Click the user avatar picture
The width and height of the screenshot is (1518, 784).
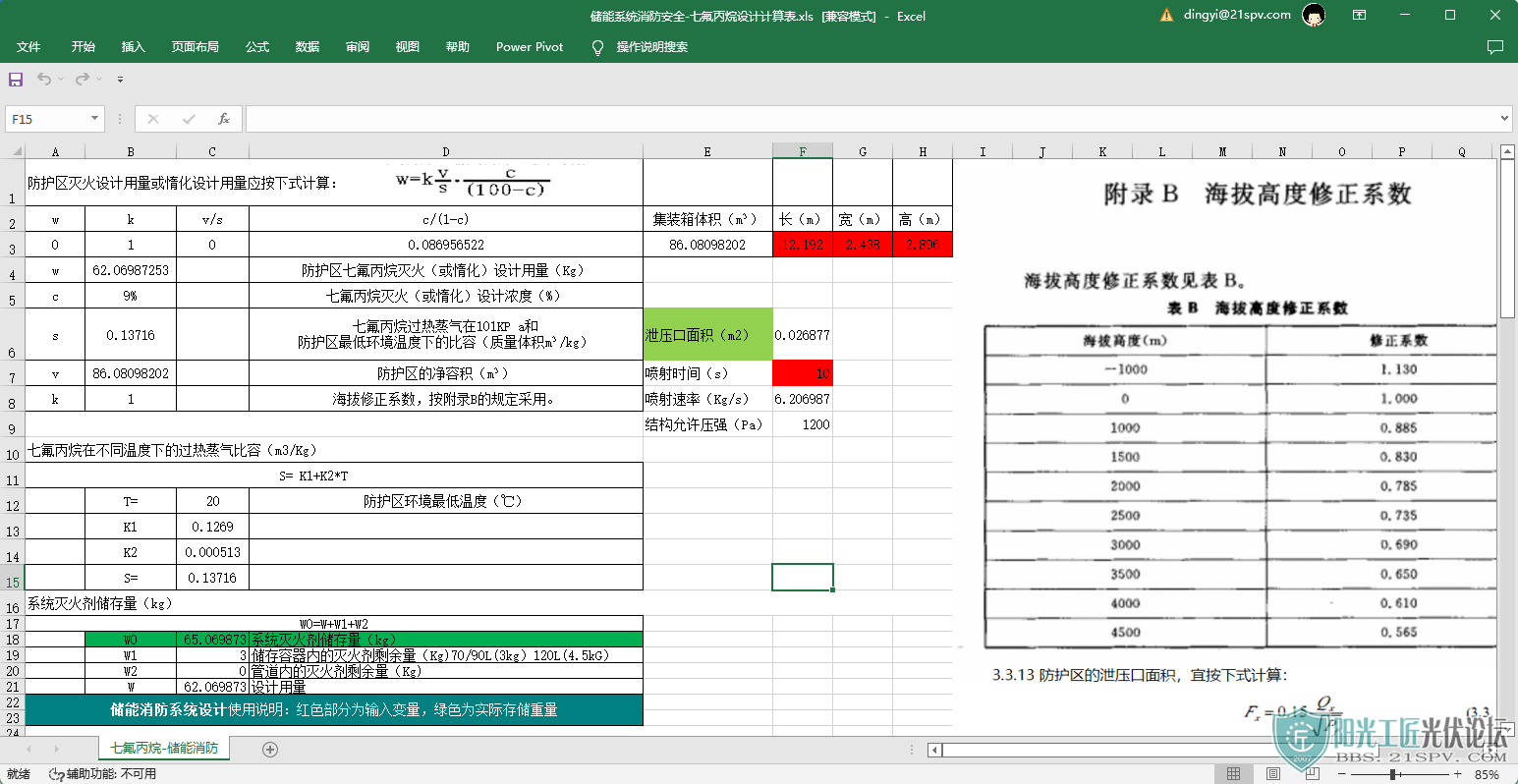point(1314,15)
